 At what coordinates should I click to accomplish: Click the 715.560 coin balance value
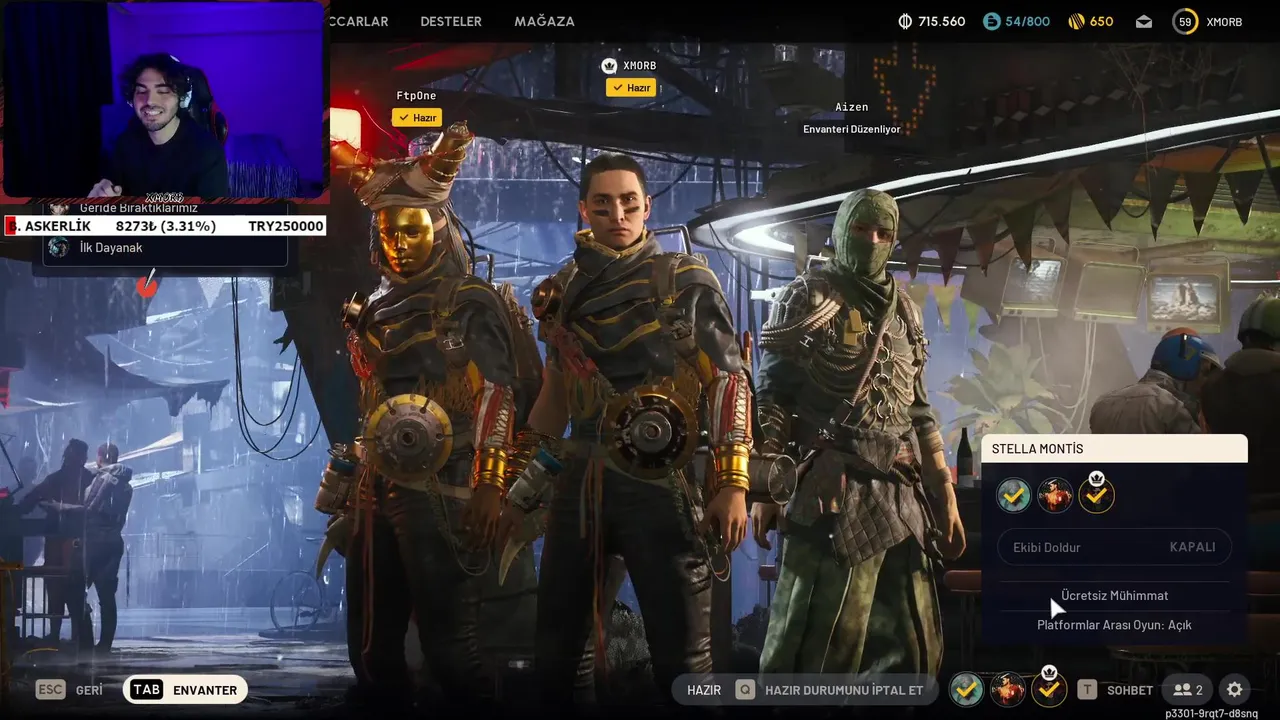click(x=942, y=21)
